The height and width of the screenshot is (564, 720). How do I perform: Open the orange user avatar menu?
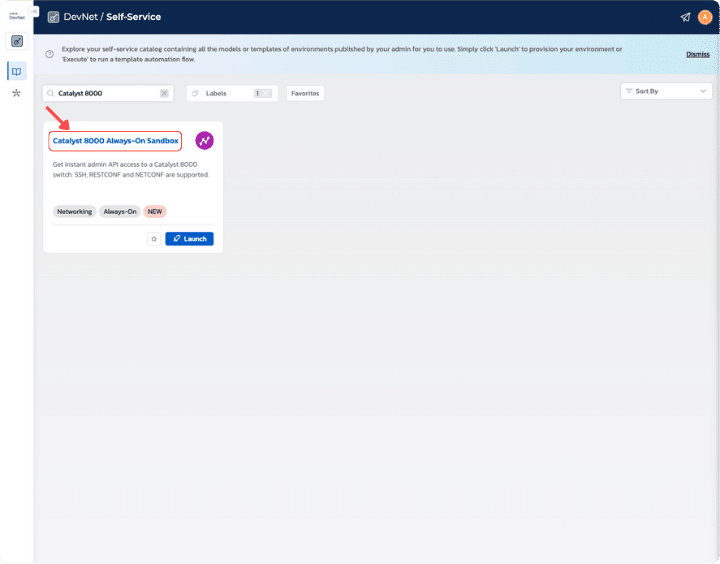pyautogui.click(x=705, y=17)
